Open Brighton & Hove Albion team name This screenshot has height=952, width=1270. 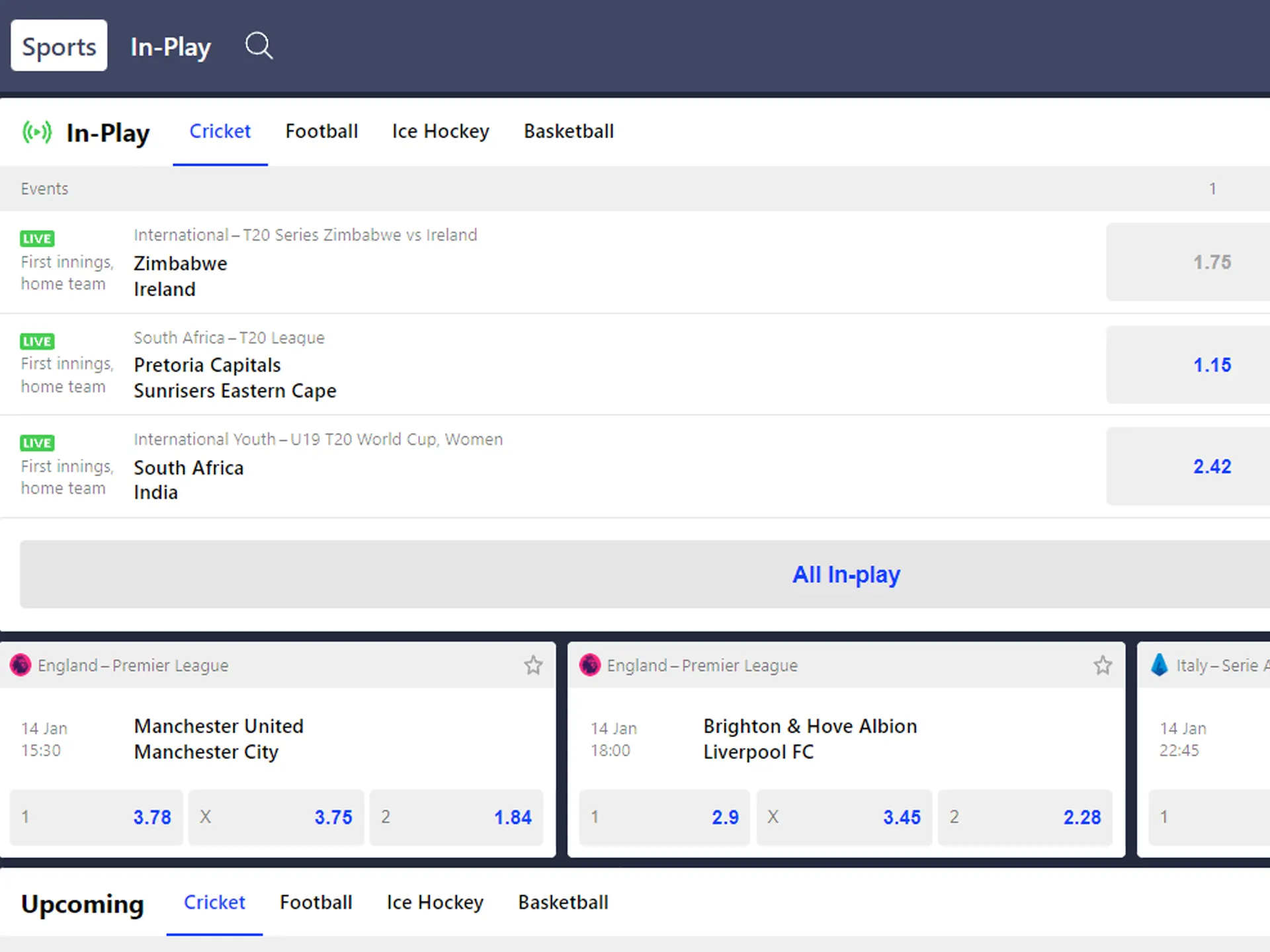[x=810, y=726]
